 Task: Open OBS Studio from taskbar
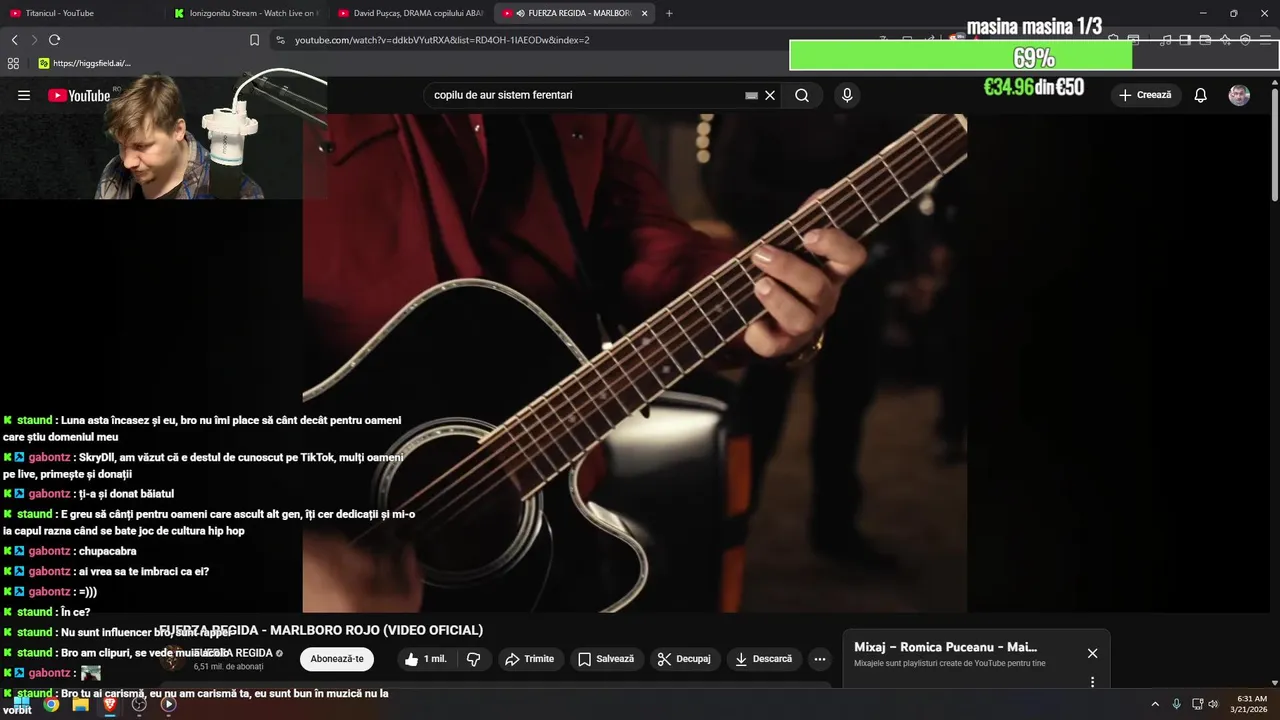point(139,704)
